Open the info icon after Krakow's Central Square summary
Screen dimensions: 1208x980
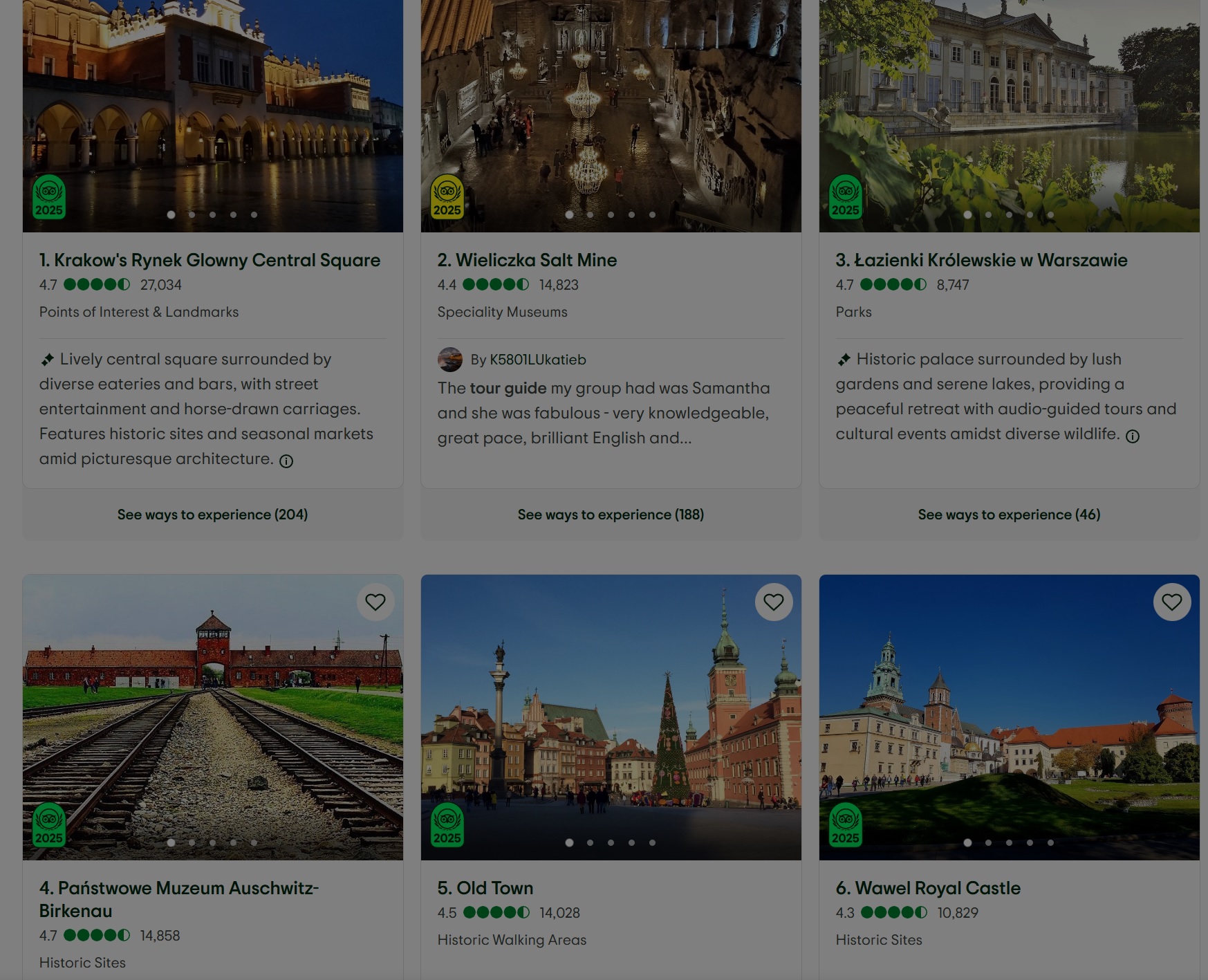click(286, 461)
